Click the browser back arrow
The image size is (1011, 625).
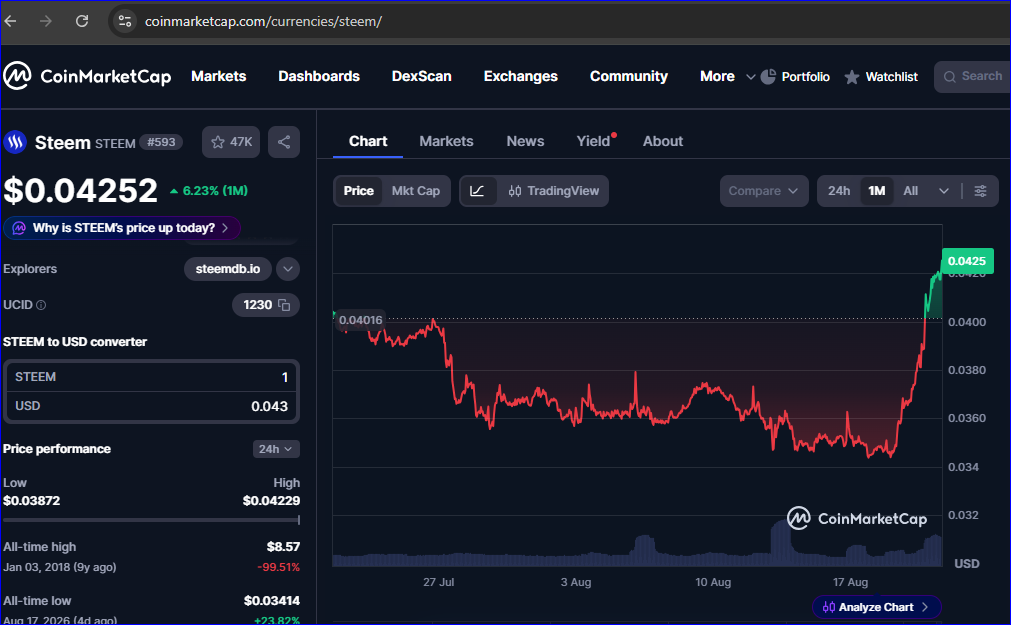pos(10,21)
